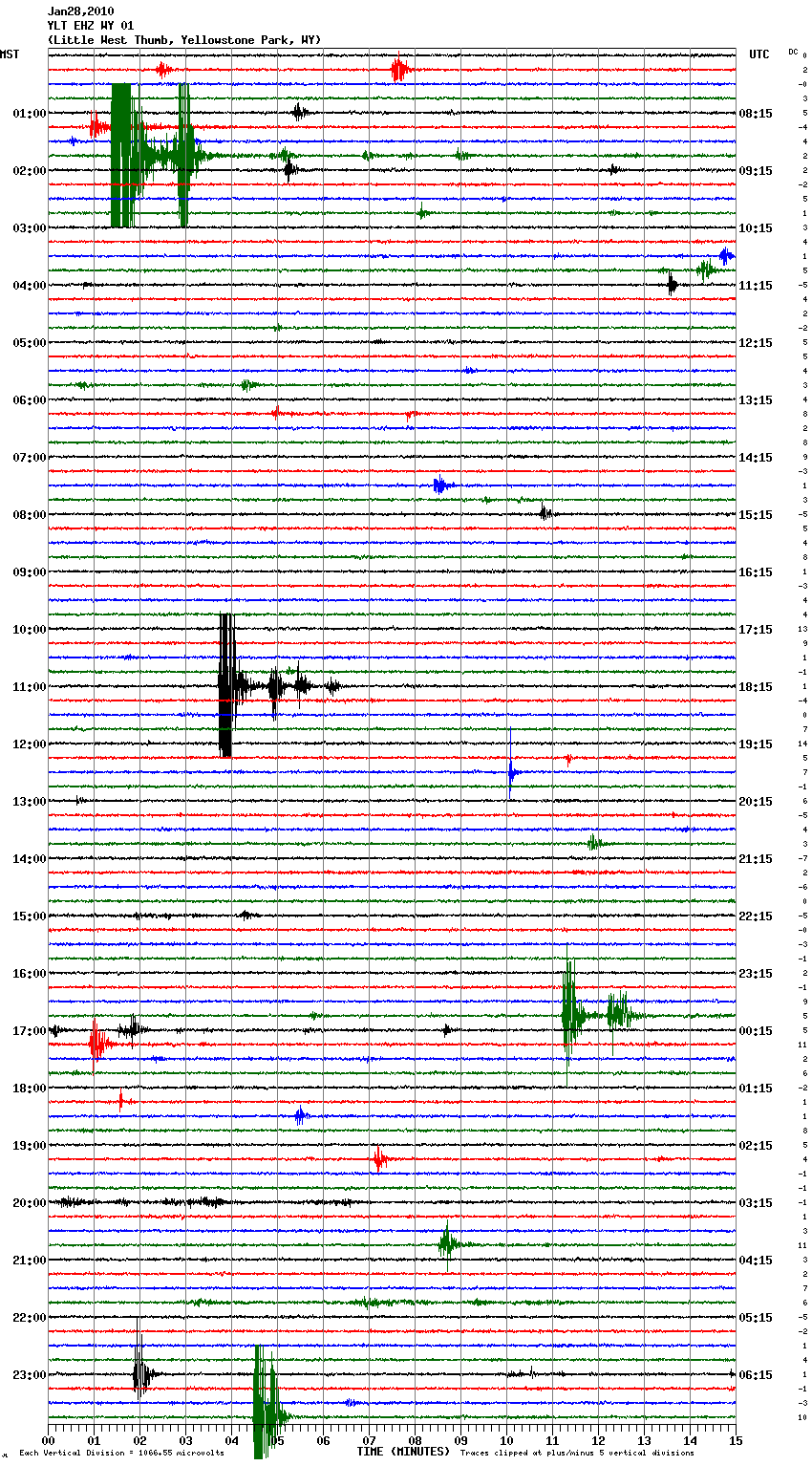Select the 17:00 MST time label
The width and height of the screenshot is (812, 1466).
click(30, 1031)
